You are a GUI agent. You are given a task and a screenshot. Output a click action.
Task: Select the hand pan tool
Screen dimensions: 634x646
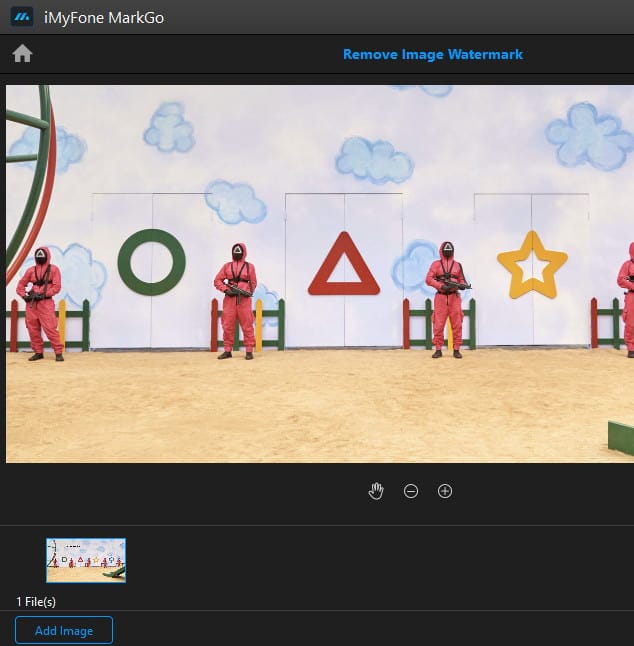click(x=376, y=491)
